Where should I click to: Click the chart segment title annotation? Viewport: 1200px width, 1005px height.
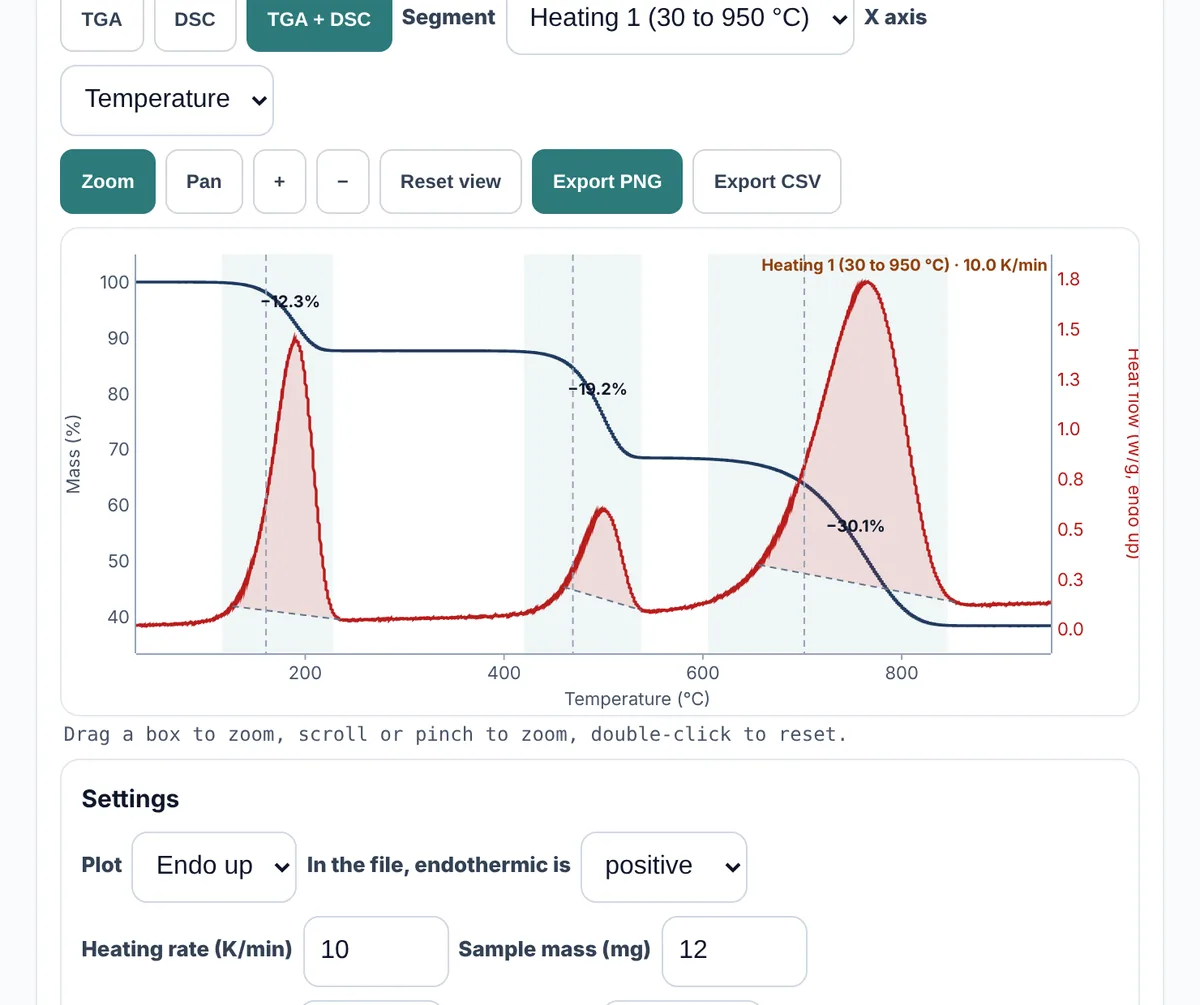(x=904, y=265)
